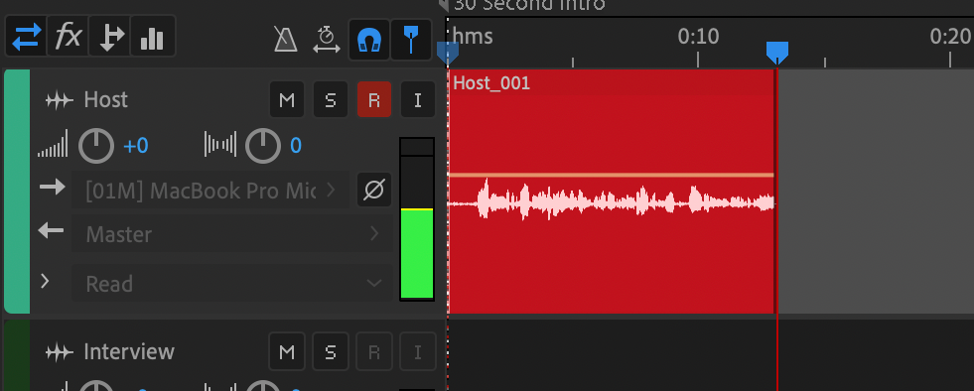Viewport: 974px width, 391px height.
Task: Click the Host track color strip
Action: 17,191
